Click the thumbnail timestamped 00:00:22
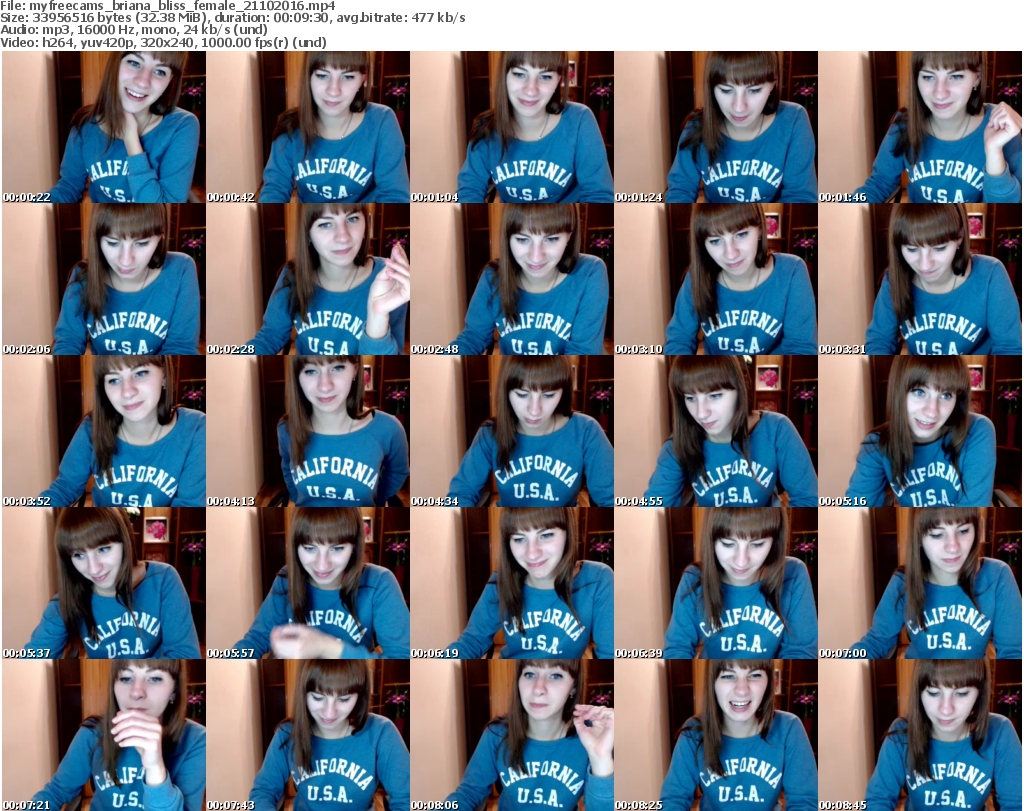 click(x=103, y=127)
